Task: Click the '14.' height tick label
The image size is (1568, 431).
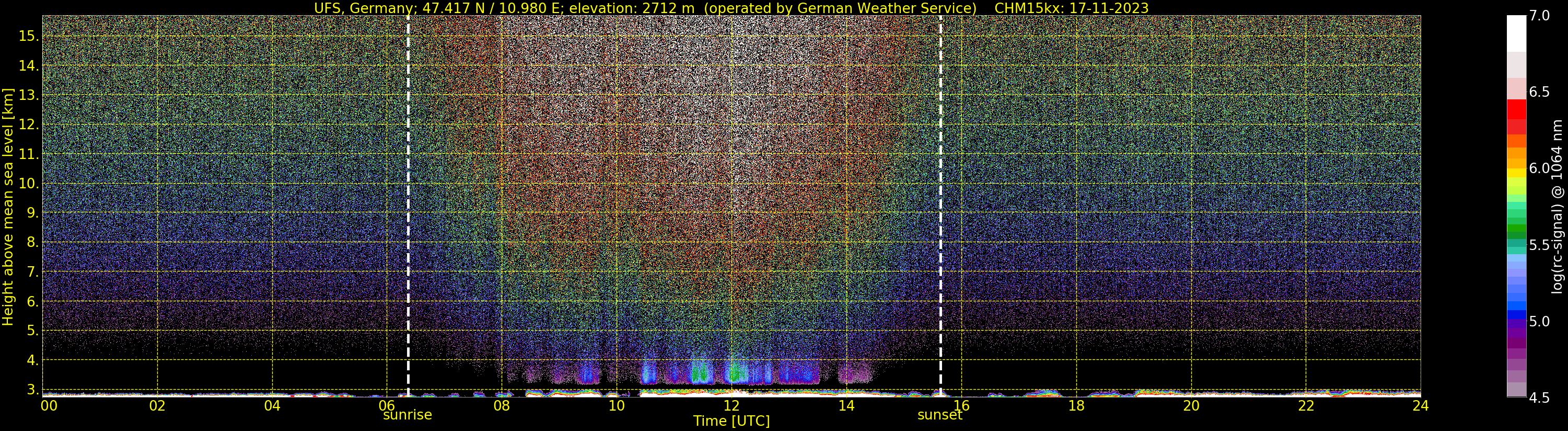Action: click(29, 66)
